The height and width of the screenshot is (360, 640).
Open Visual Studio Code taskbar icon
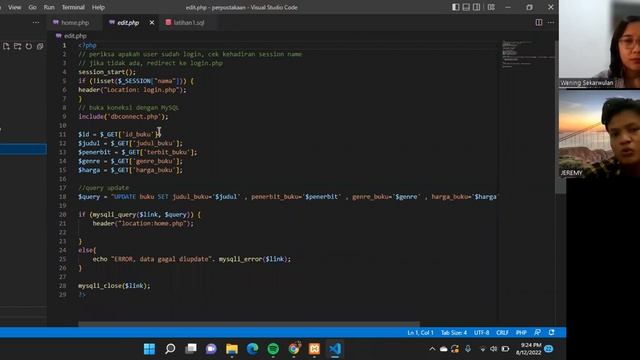click(335, 349)
